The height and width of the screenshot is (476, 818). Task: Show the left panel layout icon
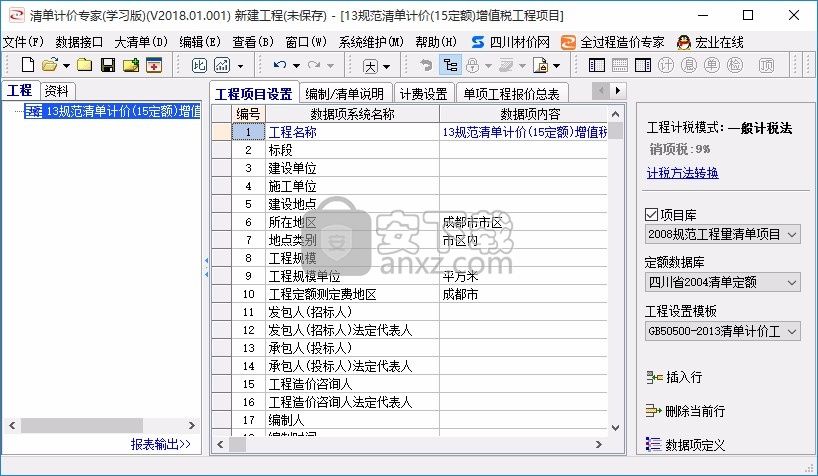pyautogui.click(x=597, y=65)
